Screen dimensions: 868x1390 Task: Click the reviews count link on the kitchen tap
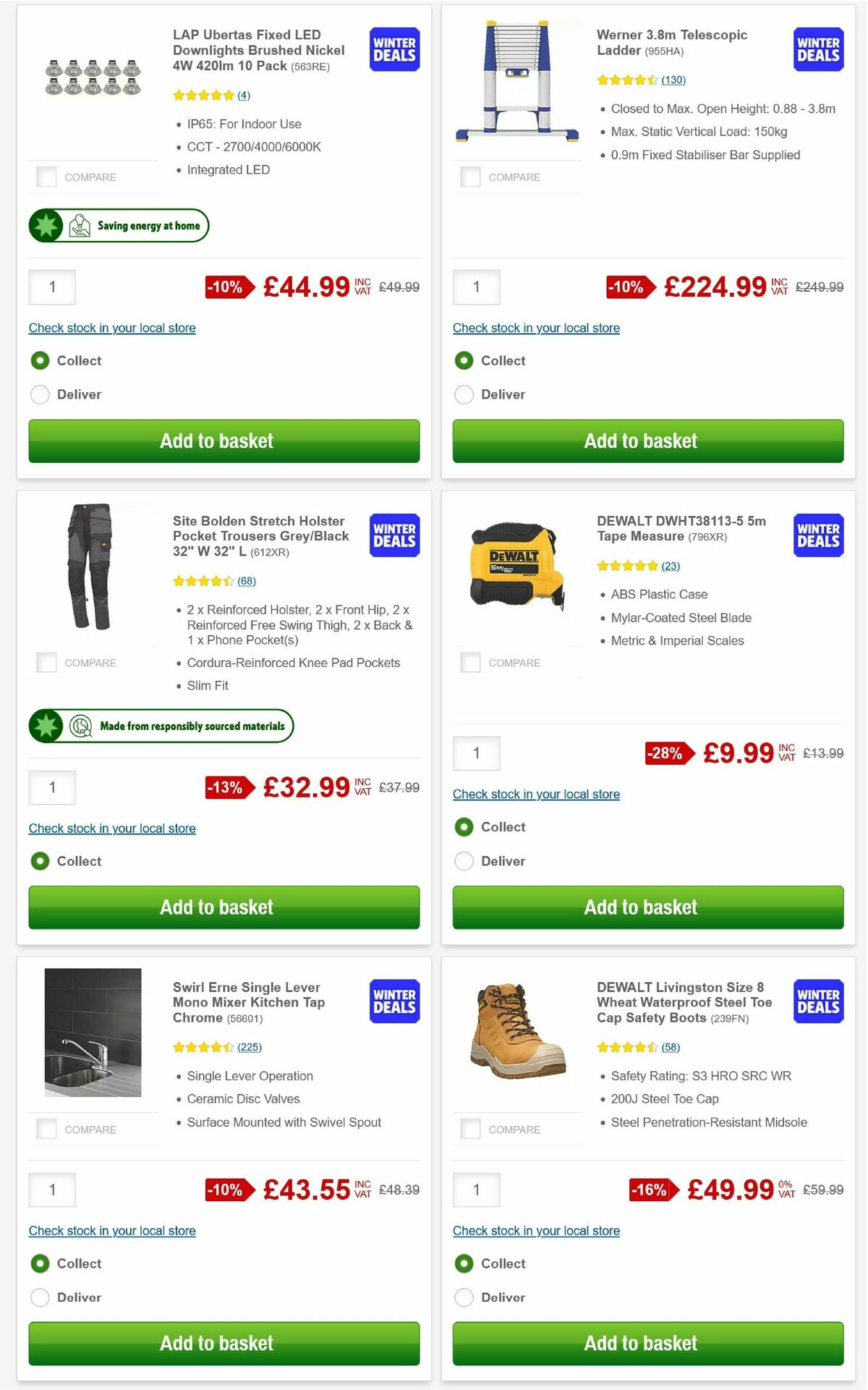[x=250, y=1046]
